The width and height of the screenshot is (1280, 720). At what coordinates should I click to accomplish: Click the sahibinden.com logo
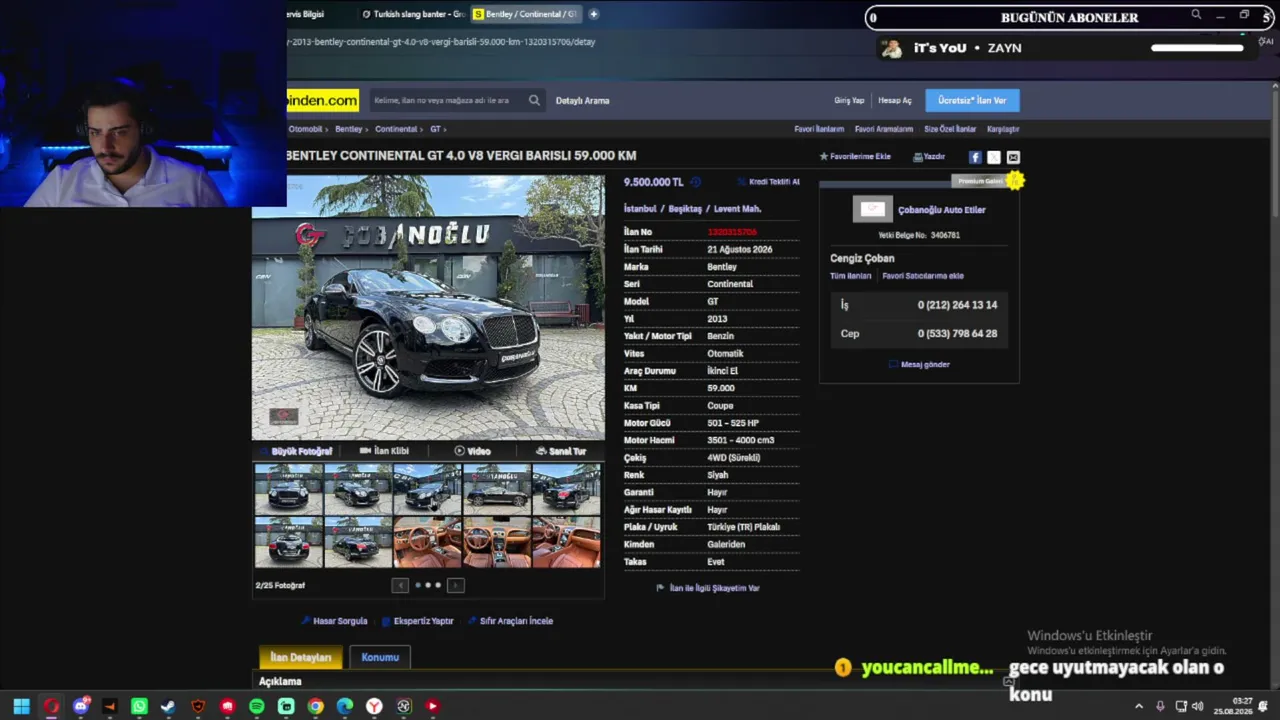[x=322, y=100]
